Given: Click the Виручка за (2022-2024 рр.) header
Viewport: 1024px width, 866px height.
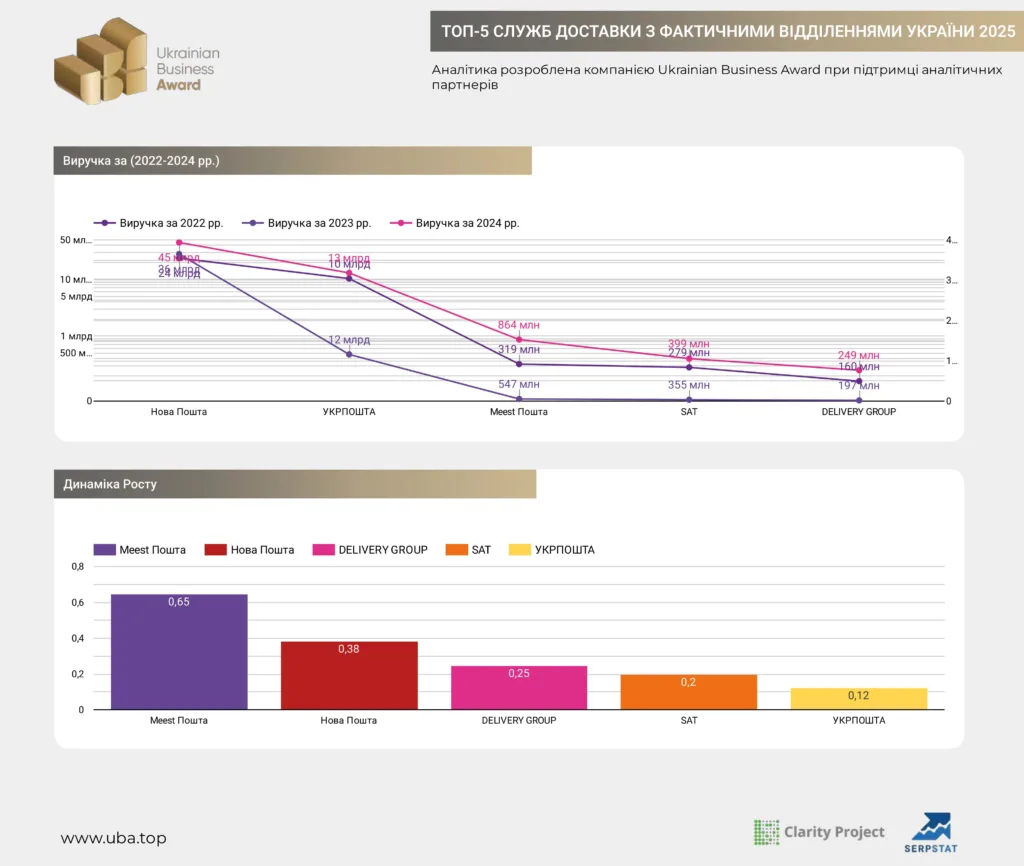Looking at the screenshot, I should tap(293, 161).
